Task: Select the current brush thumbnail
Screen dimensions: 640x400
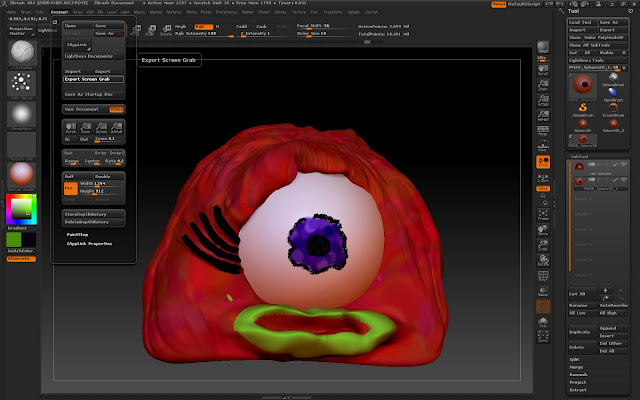Action: pyautogui.click(x=22, y=53)
